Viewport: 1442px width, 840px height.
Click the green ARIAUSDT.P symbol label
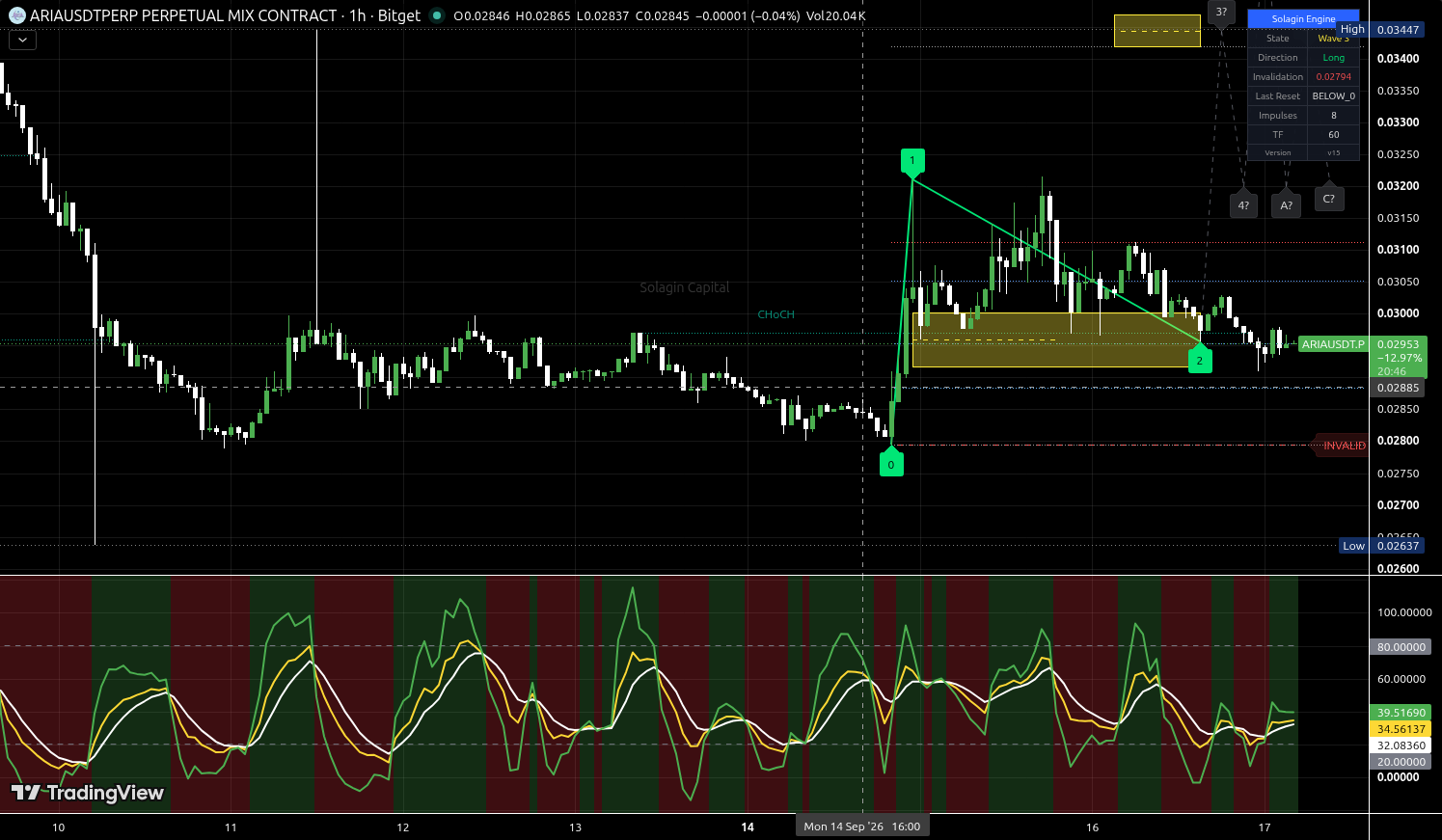click(1333, 344)
